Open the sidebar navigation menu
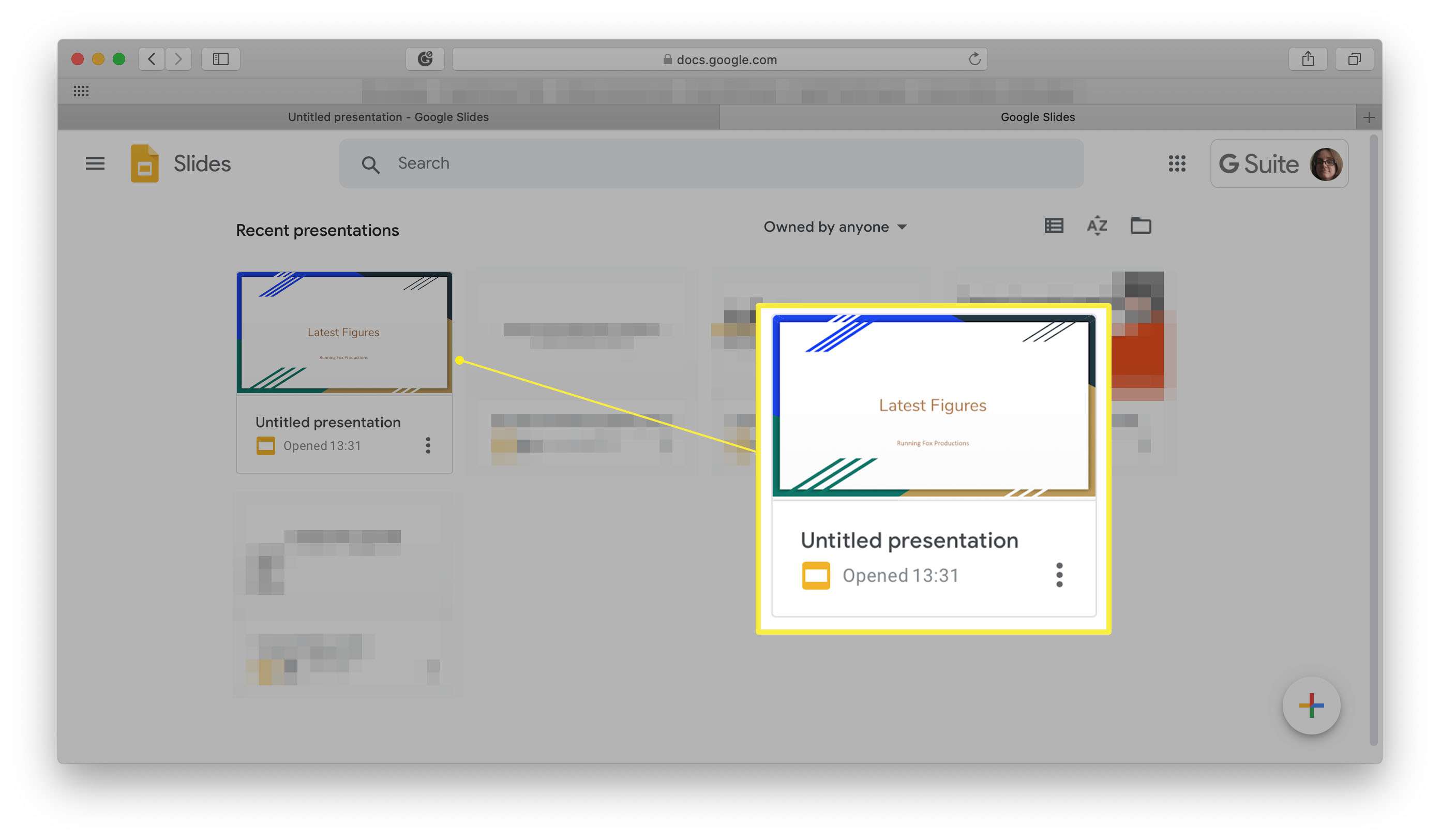The width and height of the screenshot is (1440, 840). click(95, 163)
